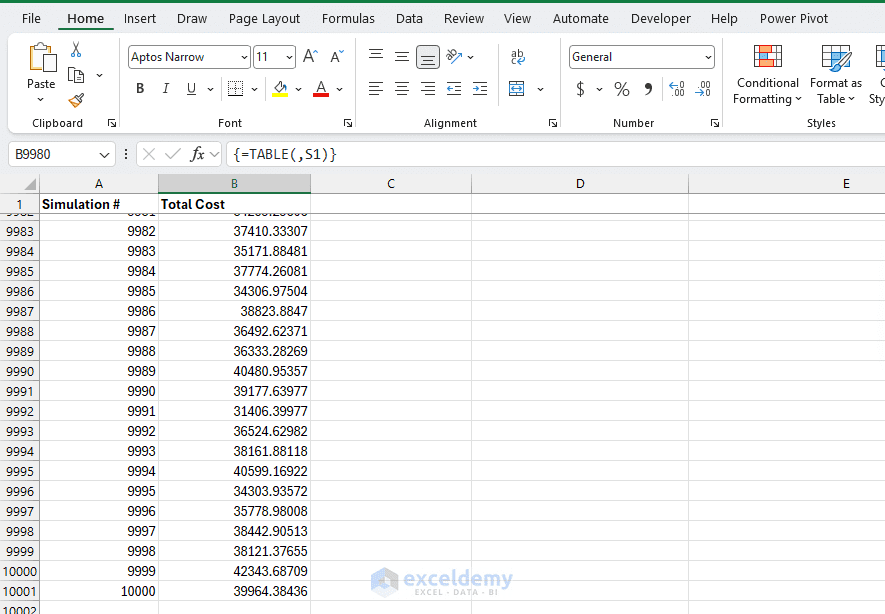This screenshot has width=885, height=614.
Task: Decrease the indent
Action: 454,89
